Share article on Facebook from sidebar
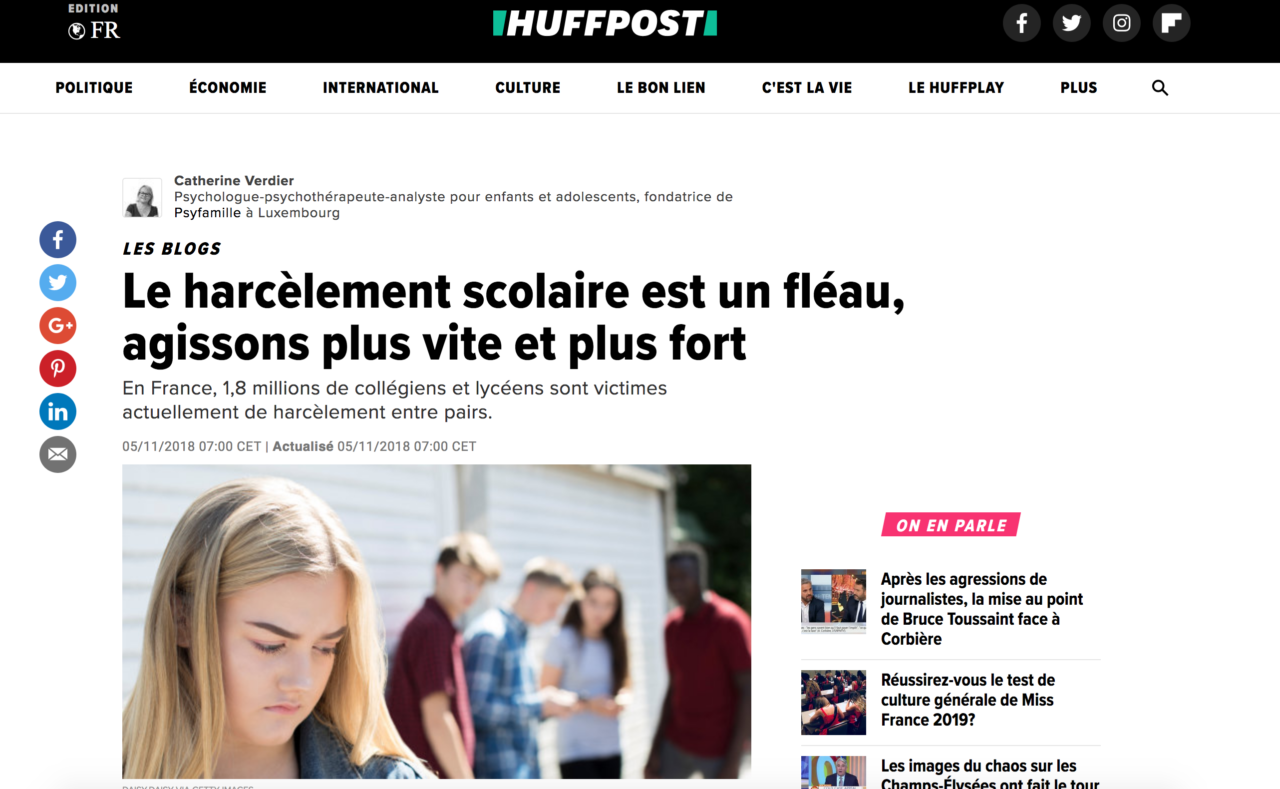This screenshot has height=789, width=1280. click(58, 240)
